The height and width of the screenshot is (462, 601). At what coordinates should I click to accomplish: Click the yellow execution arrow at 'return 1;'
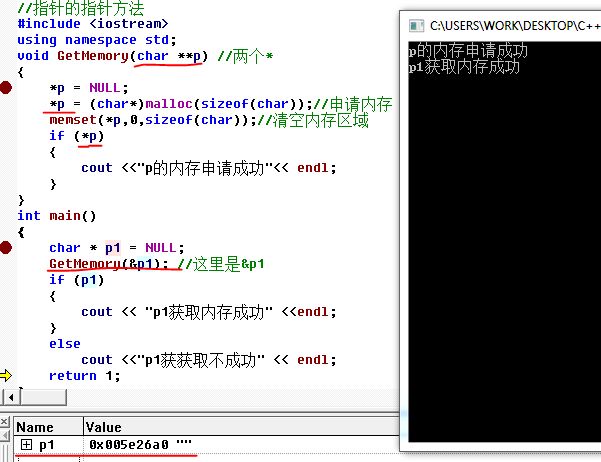point(6,375)
